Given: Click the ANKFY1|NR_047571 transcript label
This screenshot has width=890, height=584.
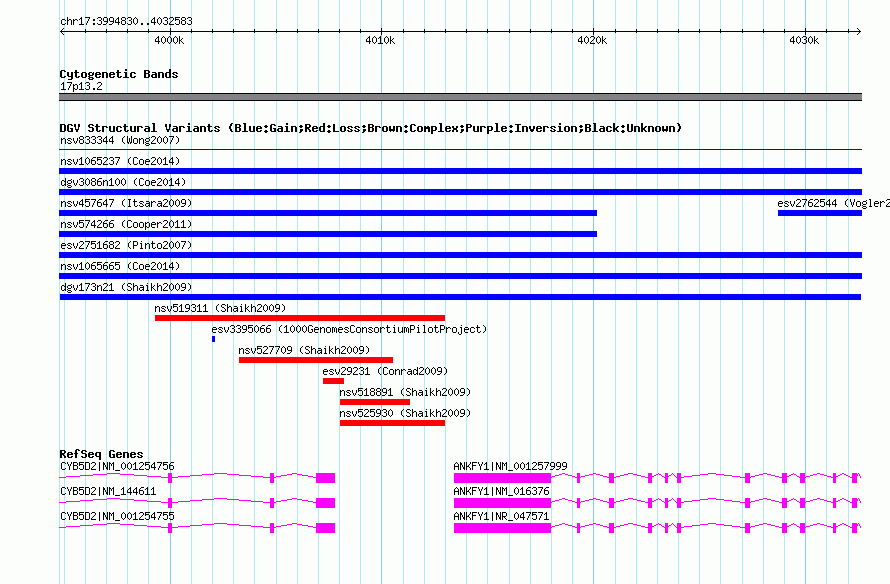Looking at the screenshot, I should 501,516.
